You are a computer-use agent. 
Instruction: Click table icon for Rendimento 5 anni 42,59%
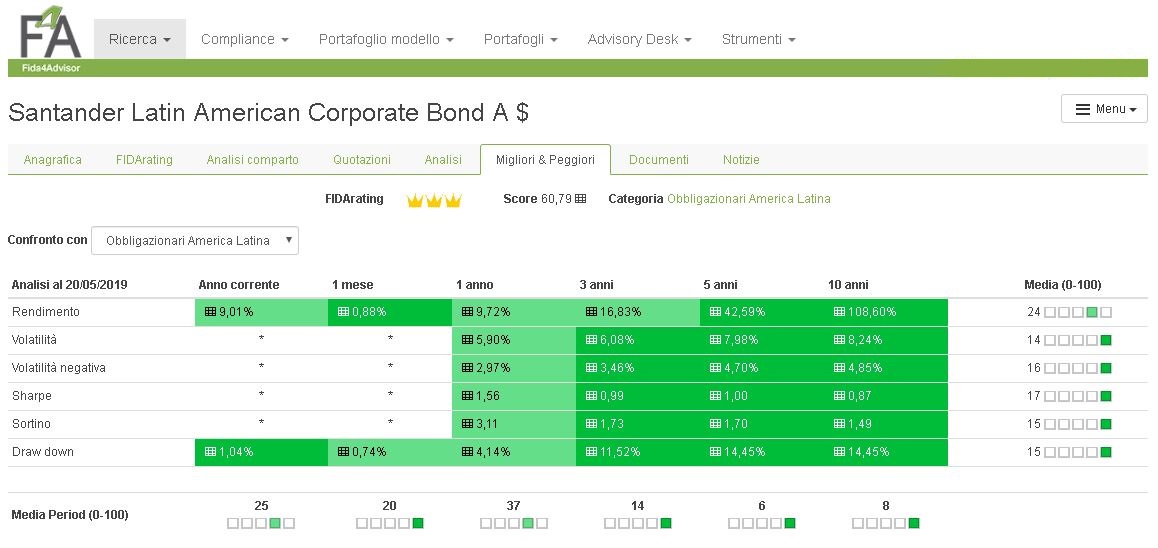coord(716,312)
